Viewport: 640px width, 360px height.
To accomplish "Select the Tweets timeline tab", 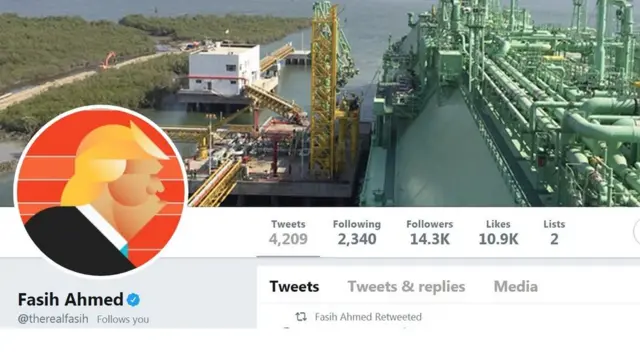I will click(294, 287).
